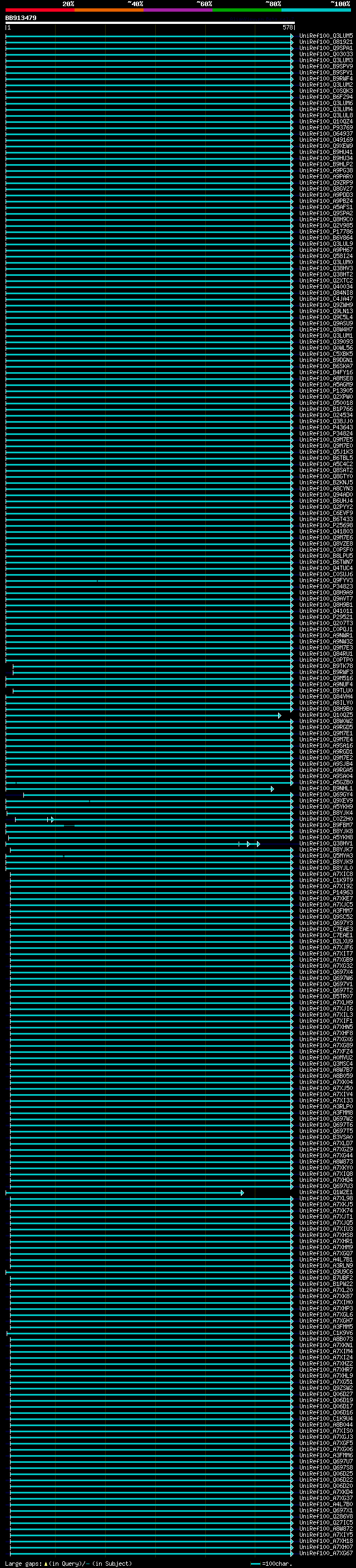Image resolution: width=356 pixels, height=1568 pixels.
Task: Select hit label UniRef100_P17786
Action: pos(325,232)
